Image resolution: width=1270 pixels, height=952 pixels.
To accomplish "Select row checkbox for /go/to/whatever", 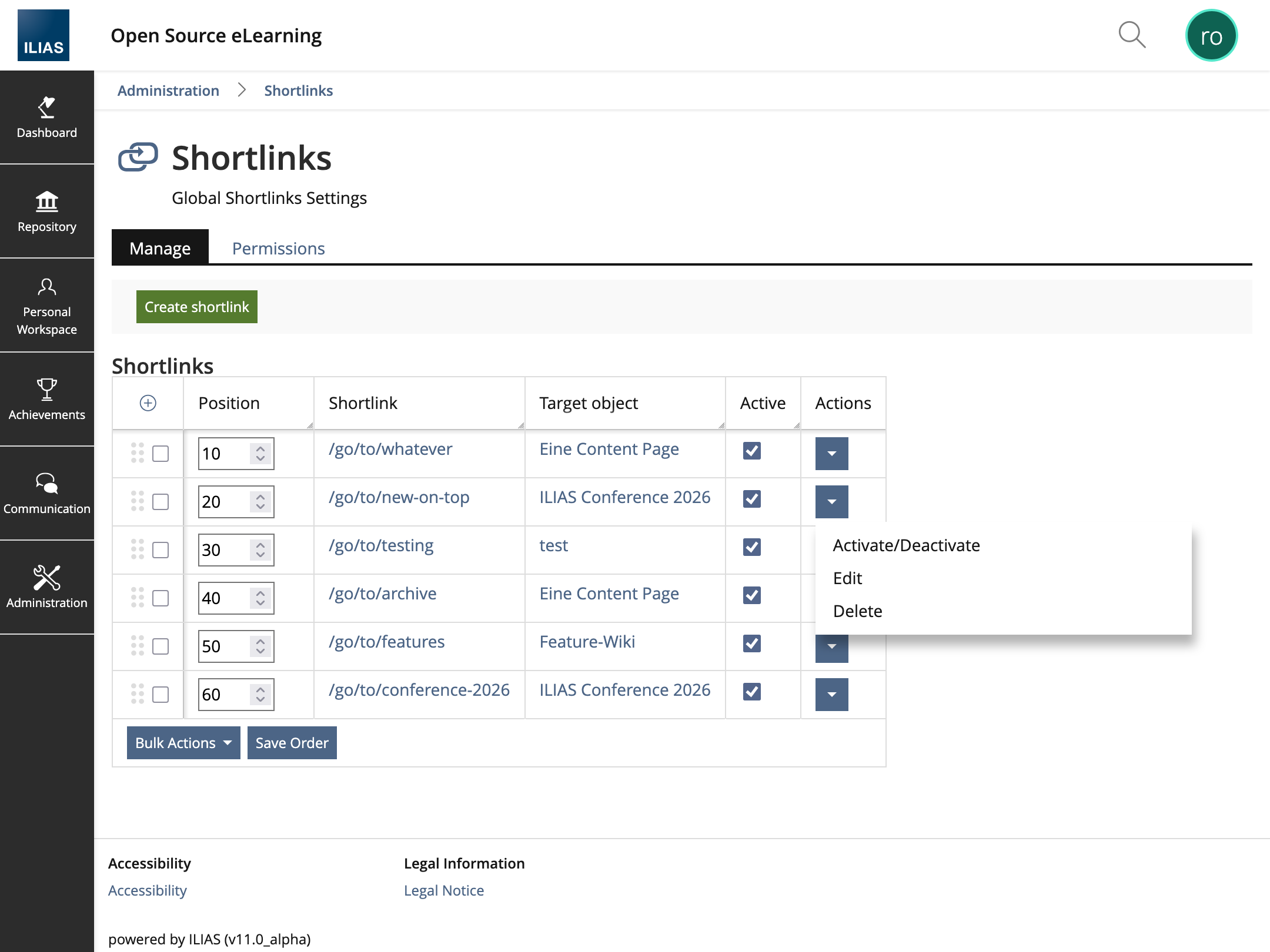I will [x=161, y=454].
